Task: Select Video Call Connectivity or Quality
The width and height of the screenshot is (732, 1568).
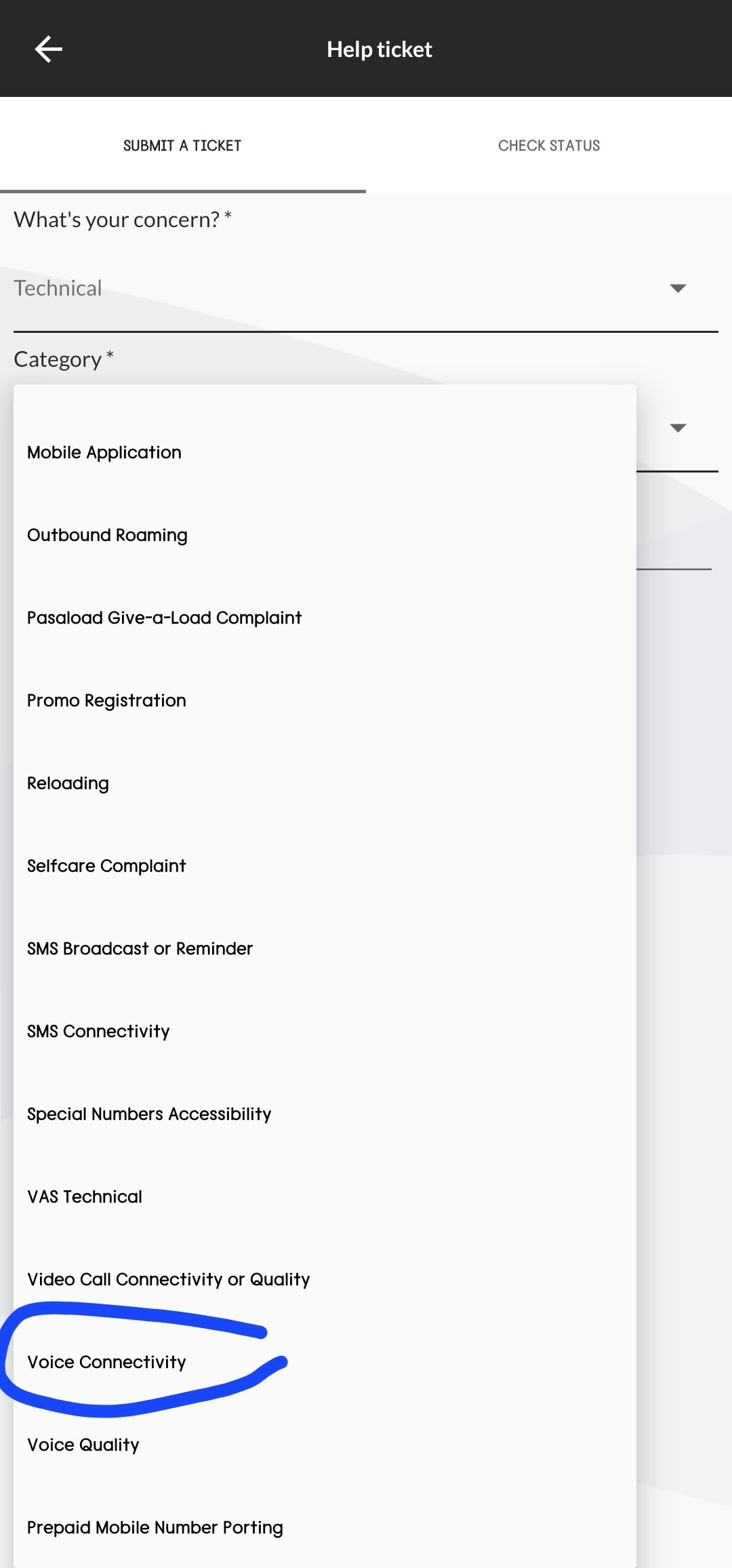Action: (169, 1279)
